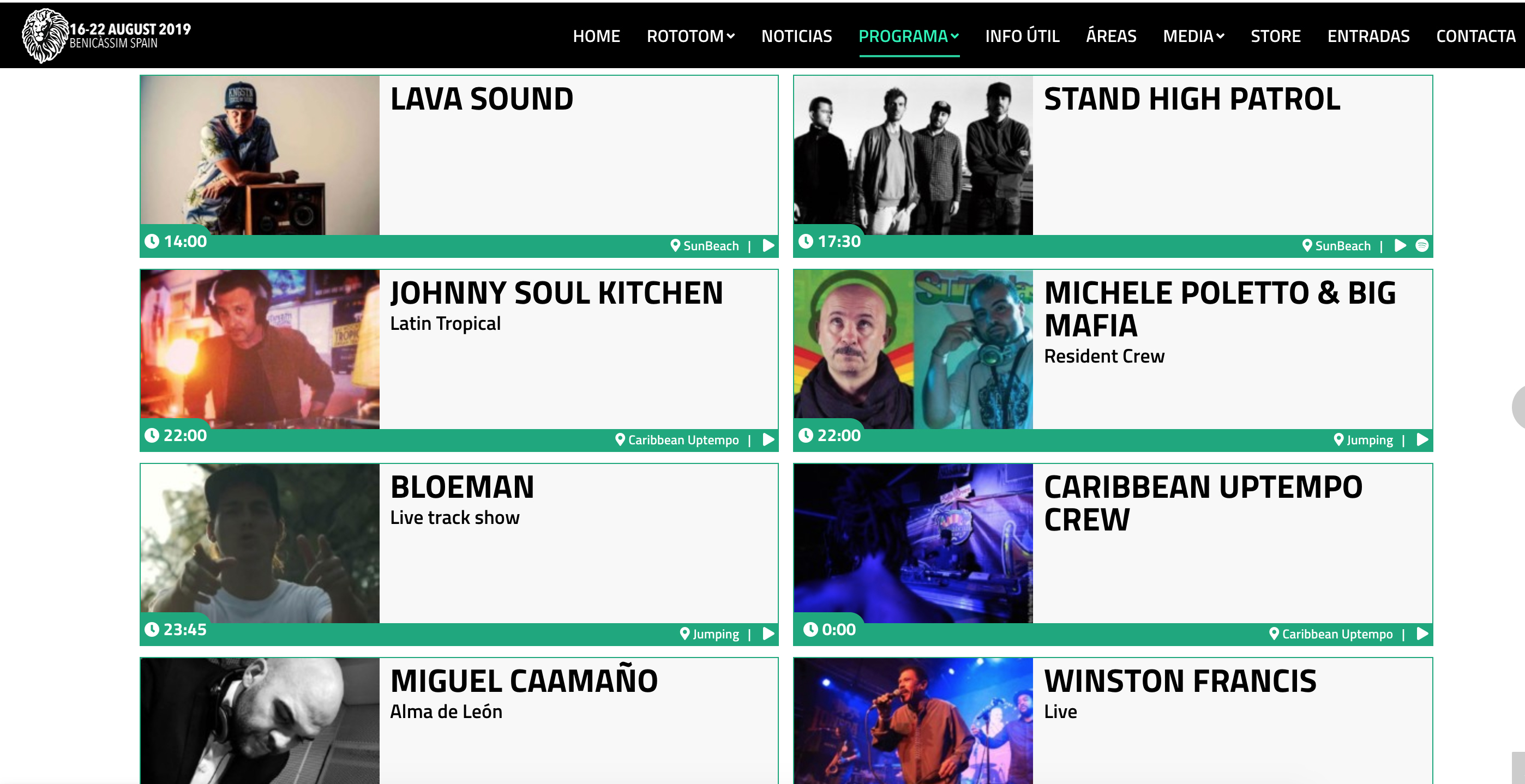The width and height of the screenshot is (1525, 784).
Task: Expand the ROTOTOM dropdown menu
Action: [691, 36]
